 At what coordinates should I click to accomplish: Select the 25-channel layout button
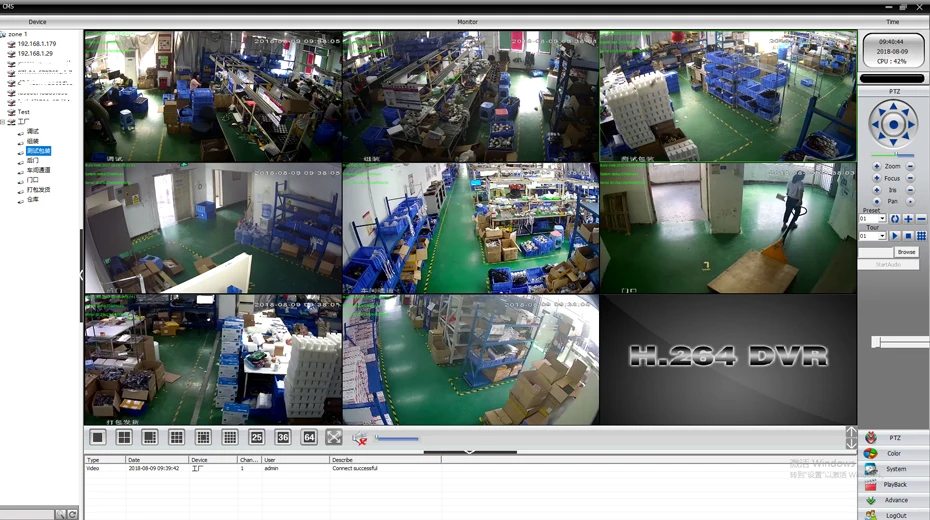pyautogui.click(x=256, y=438)
